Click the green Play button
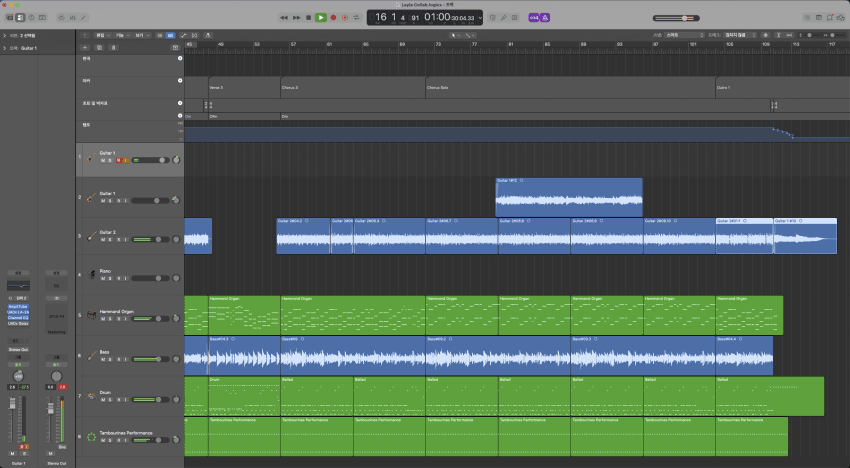850x468 pixels. (x=320, y=17)
